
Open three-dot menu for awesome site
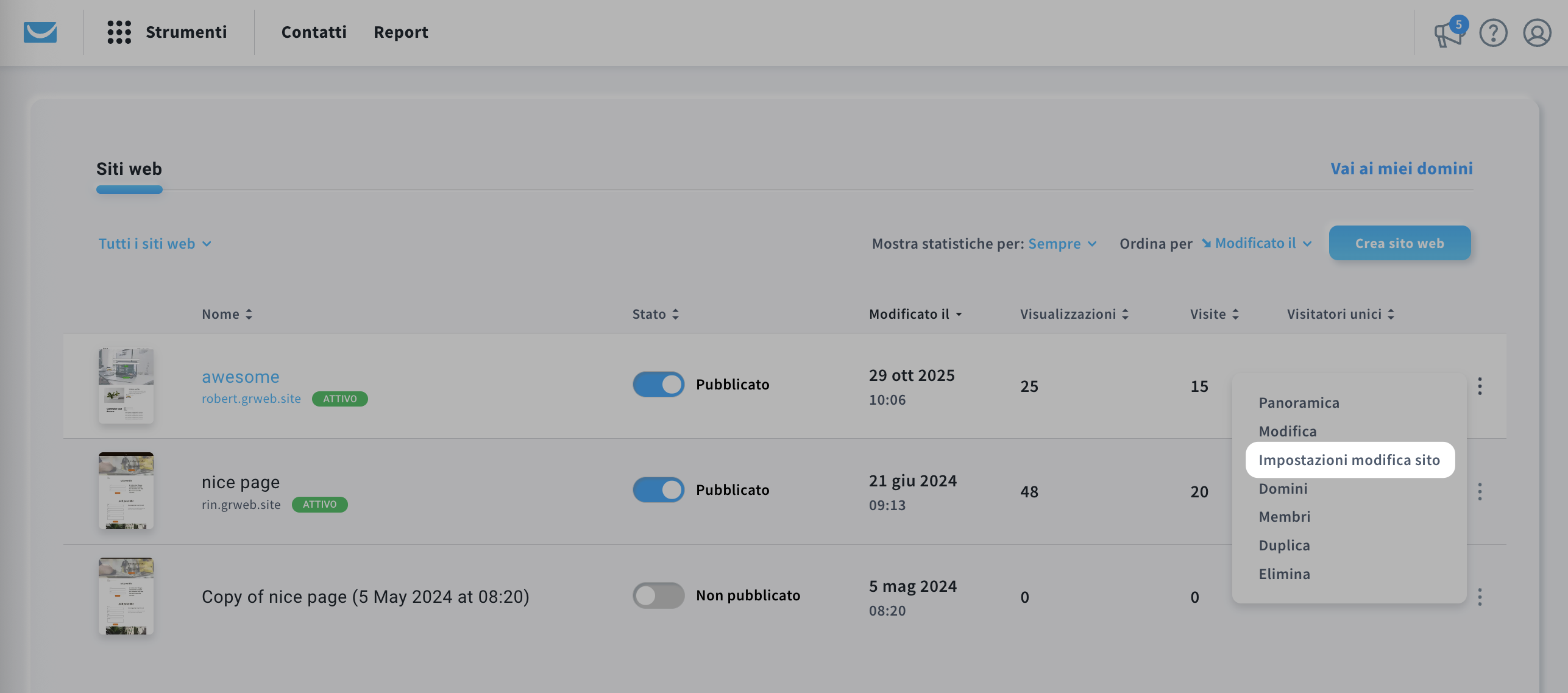1480,386
